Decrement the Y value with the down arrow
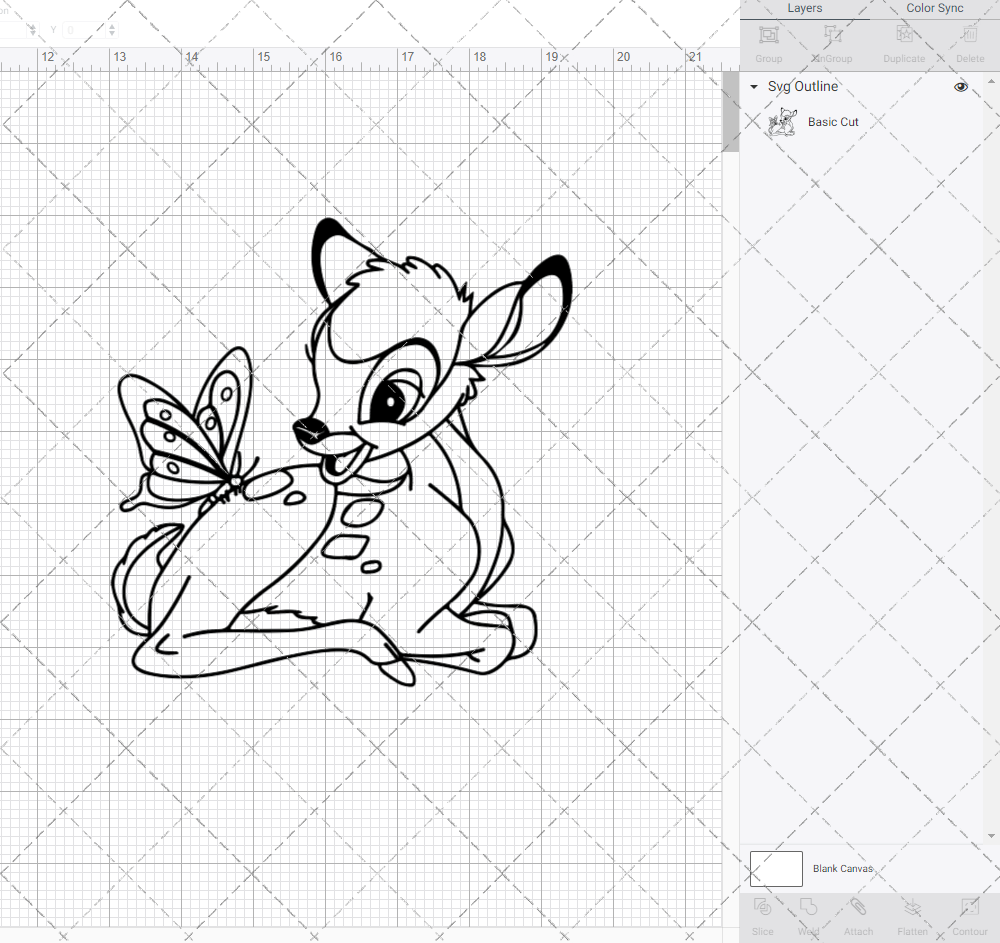 coord(111,34)
